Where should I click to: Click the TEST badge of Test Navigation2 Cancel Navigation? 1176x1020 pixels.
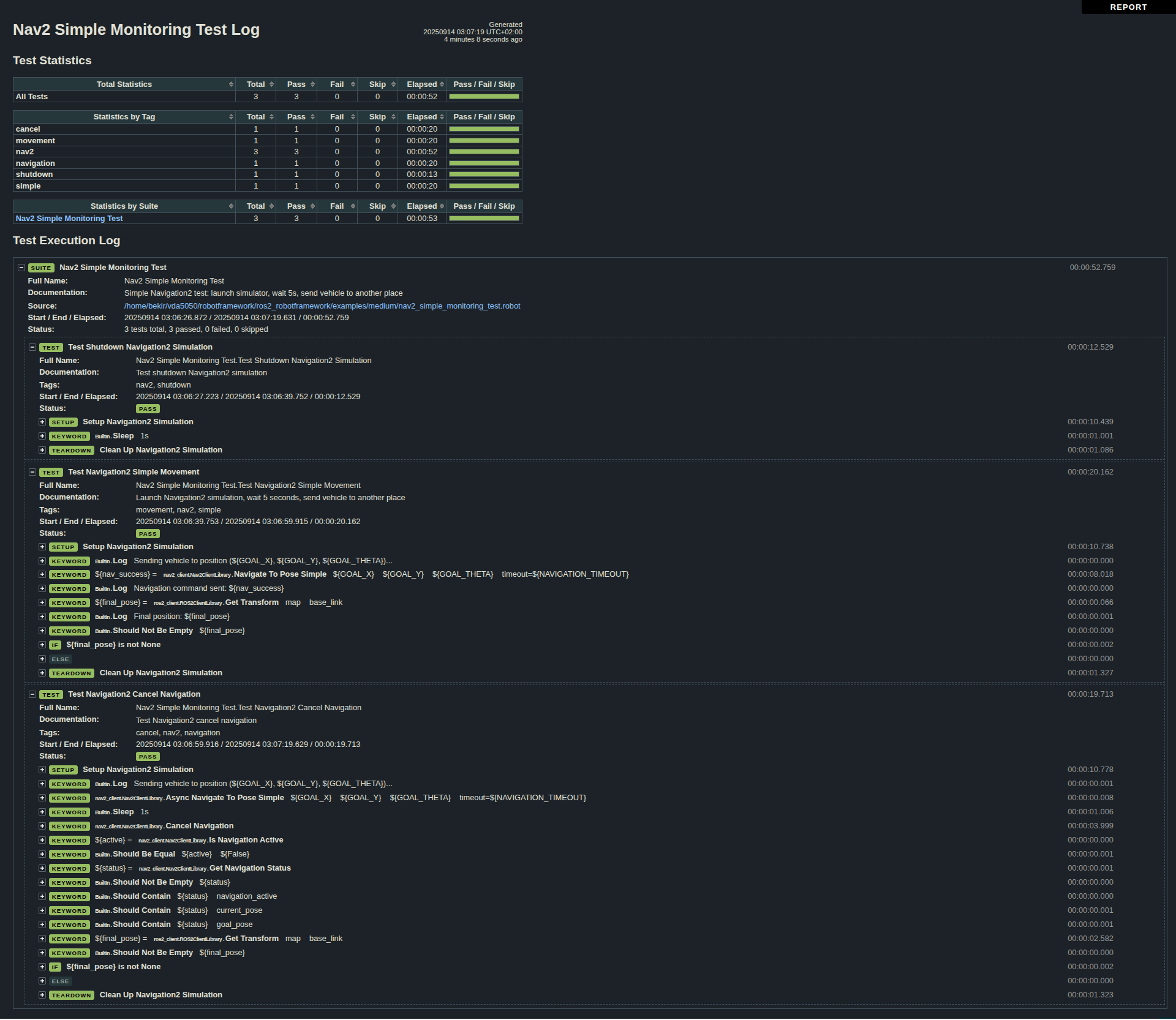[51, 694]
